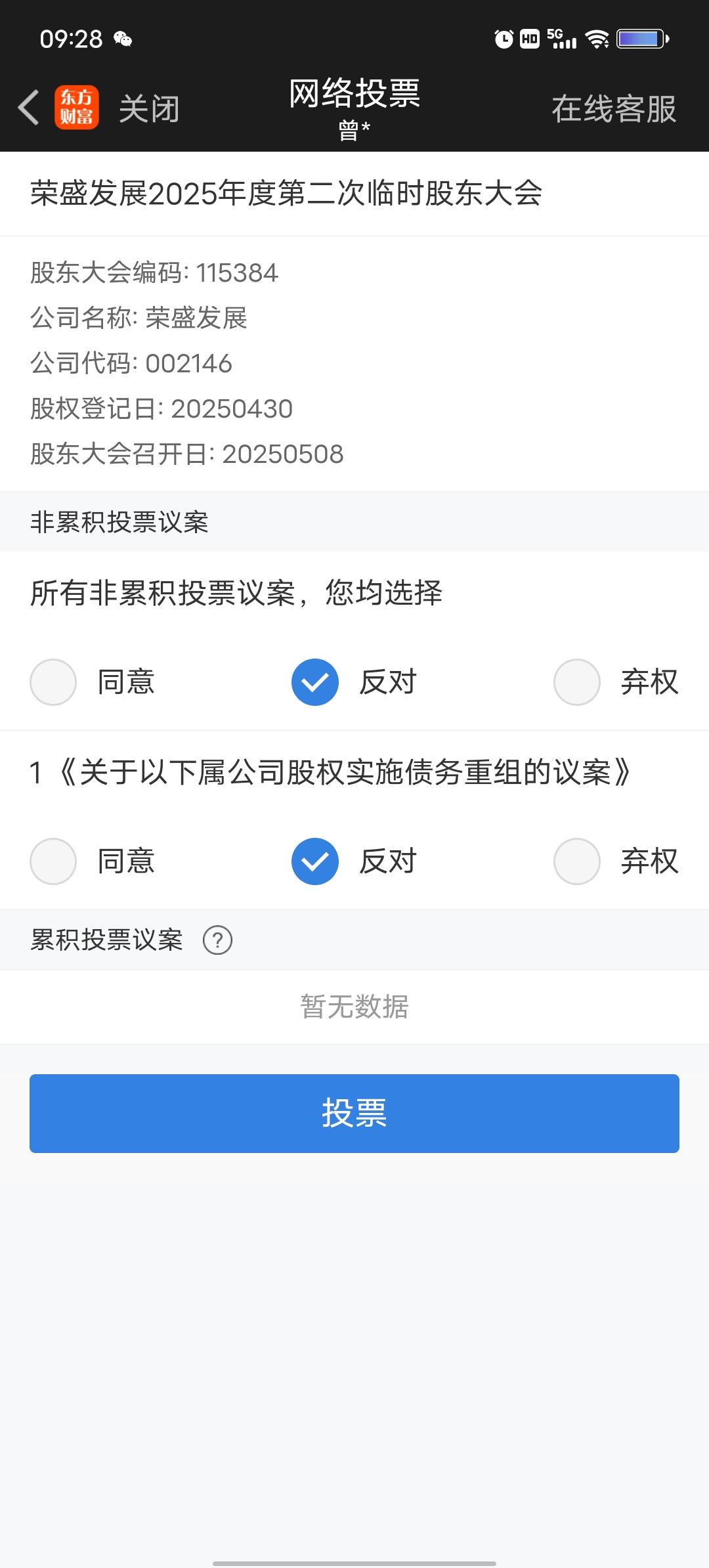Tap the meeting title 荣盛发展2025年度第二次临时股东大会

pos(286,194)
